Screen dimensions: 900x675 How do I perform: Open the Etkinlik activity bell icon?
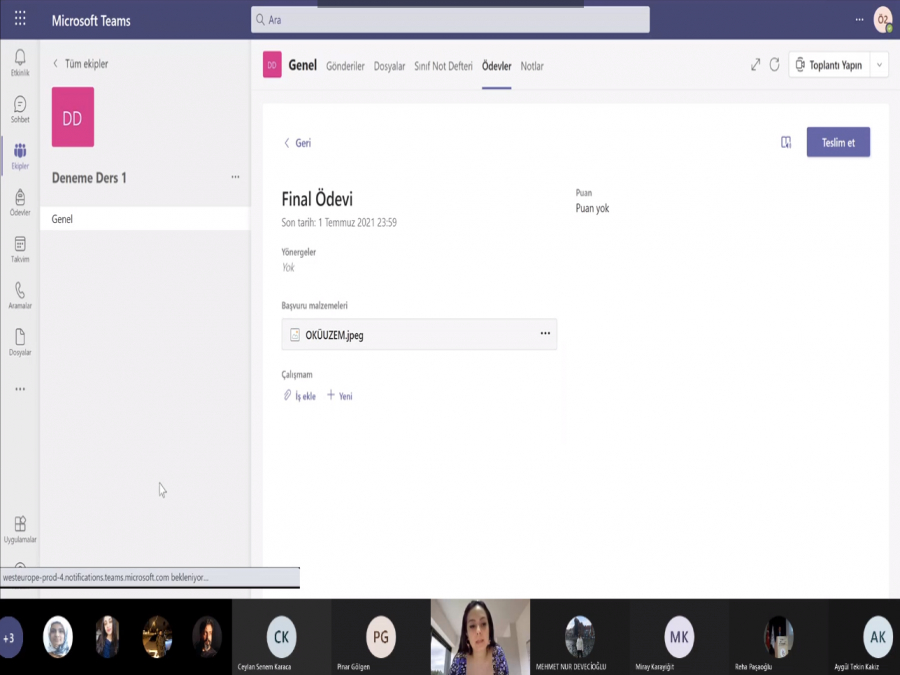[x=20, y=62]
